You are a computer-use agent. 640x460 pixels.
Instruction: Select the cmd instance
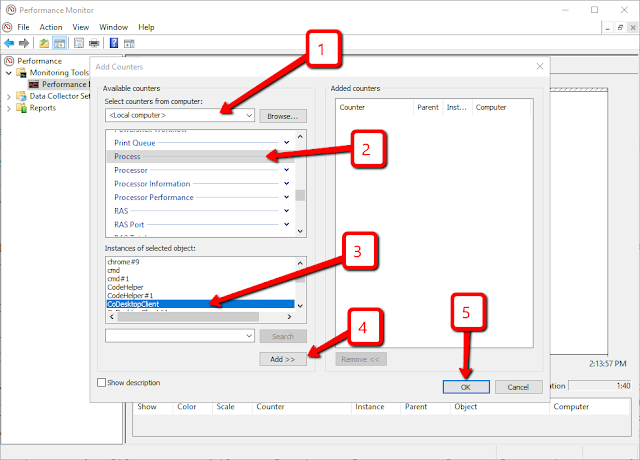[113, 270]
